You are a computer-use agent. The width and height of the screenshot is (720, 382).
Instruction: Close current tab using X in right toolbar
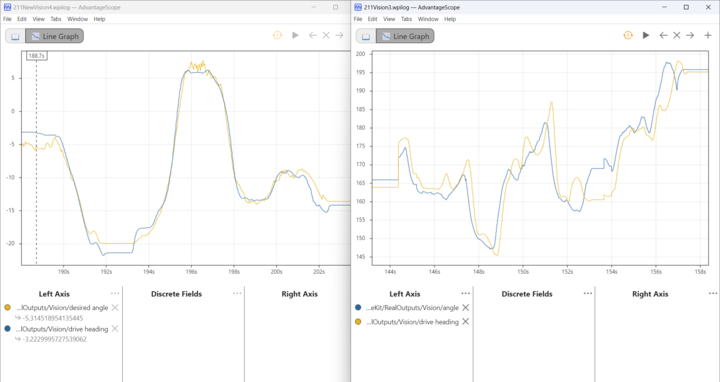[676, 35]
